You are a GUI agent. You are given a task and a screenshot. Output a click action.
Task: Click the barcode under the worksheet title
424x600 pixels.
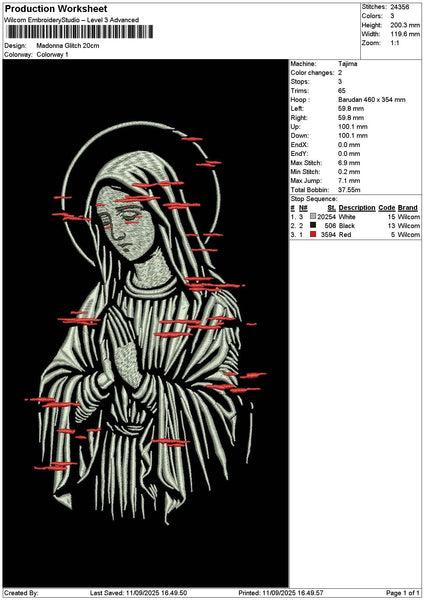tap(80, 31)
